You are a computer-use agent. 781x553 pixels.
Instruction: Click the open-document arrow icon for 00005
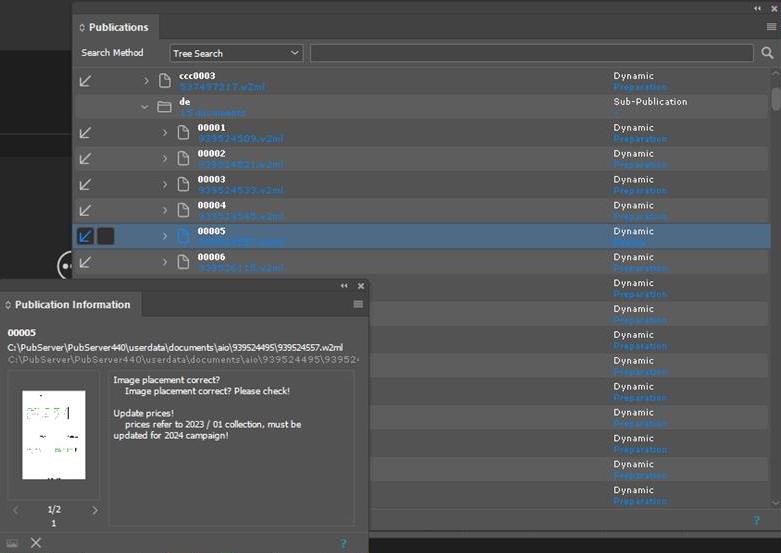pos(85,236)
